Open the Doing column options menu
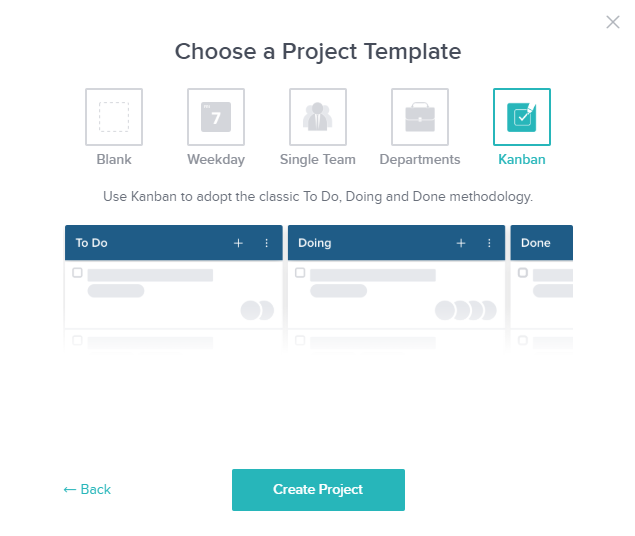The image size is (635, 536). pos(489,243)
